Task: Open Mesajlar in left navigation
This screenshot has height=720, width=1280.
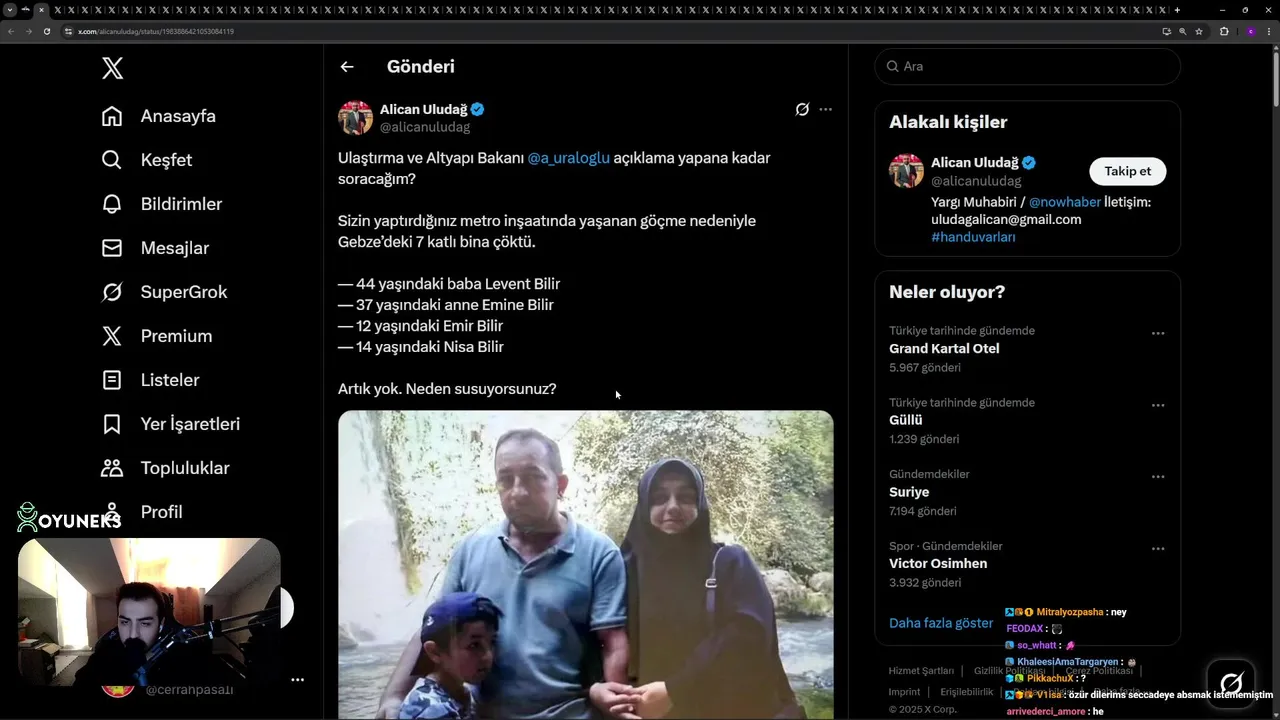Action: point(155,248)
